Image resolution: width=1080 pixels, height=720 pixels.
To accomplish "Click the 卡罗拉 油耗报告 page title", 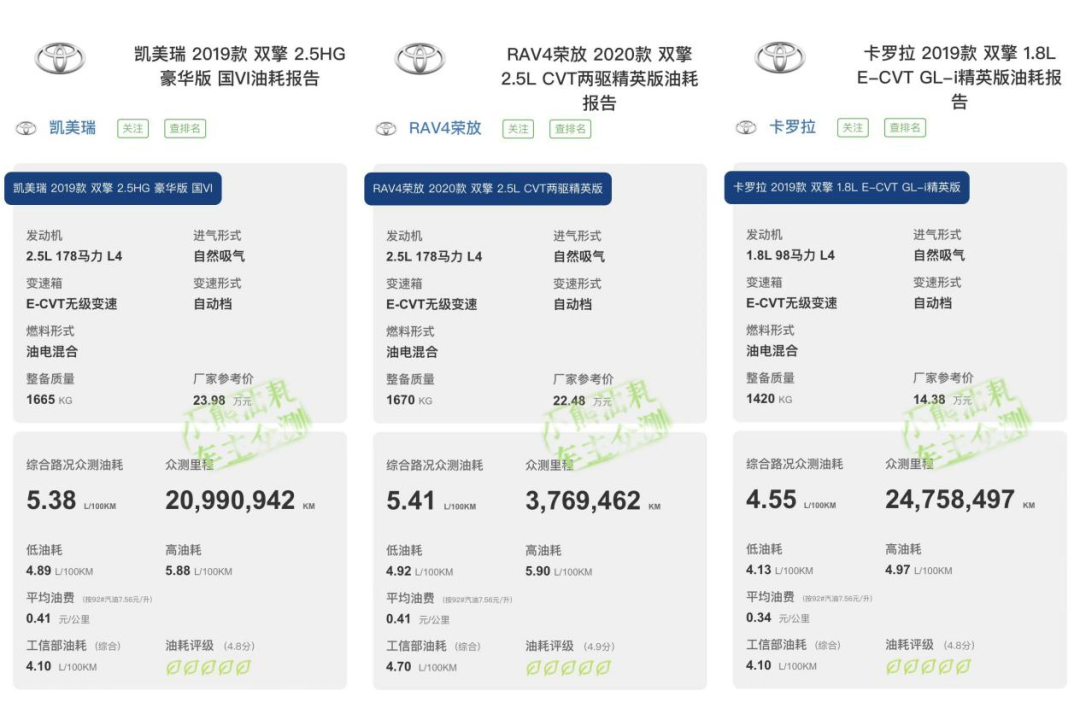I will click(x=959, y=77).
